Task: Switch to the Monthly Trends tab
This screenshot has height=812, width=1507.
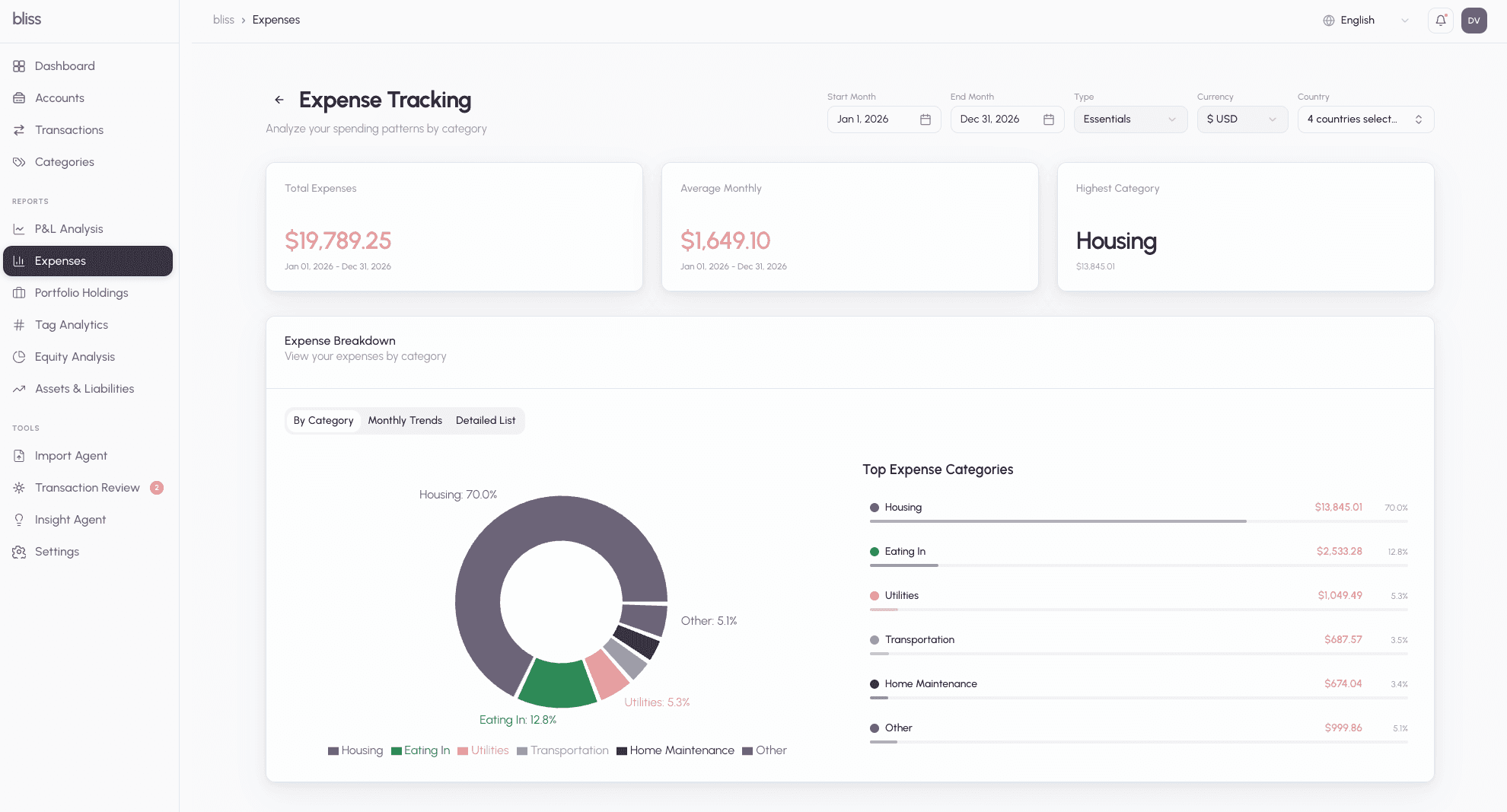Action: 404,420
